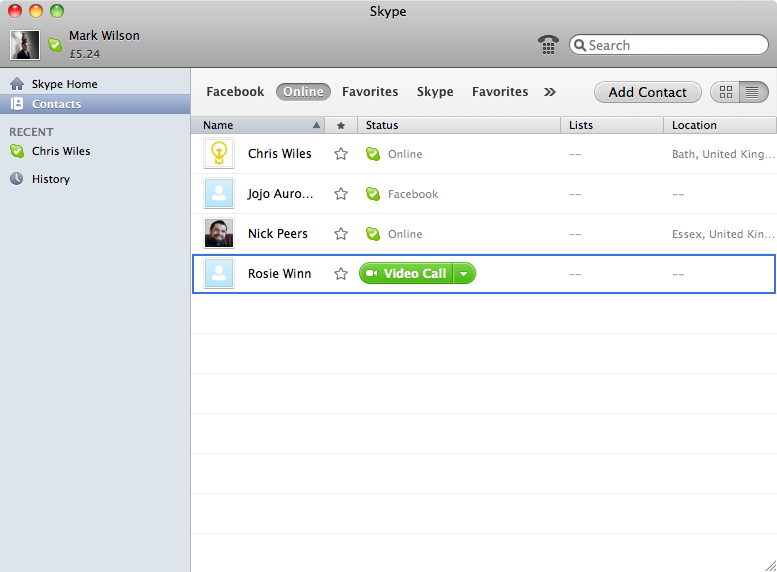
Task: Click the Facebook status text for Jojo
Action: tap(413, 194)
